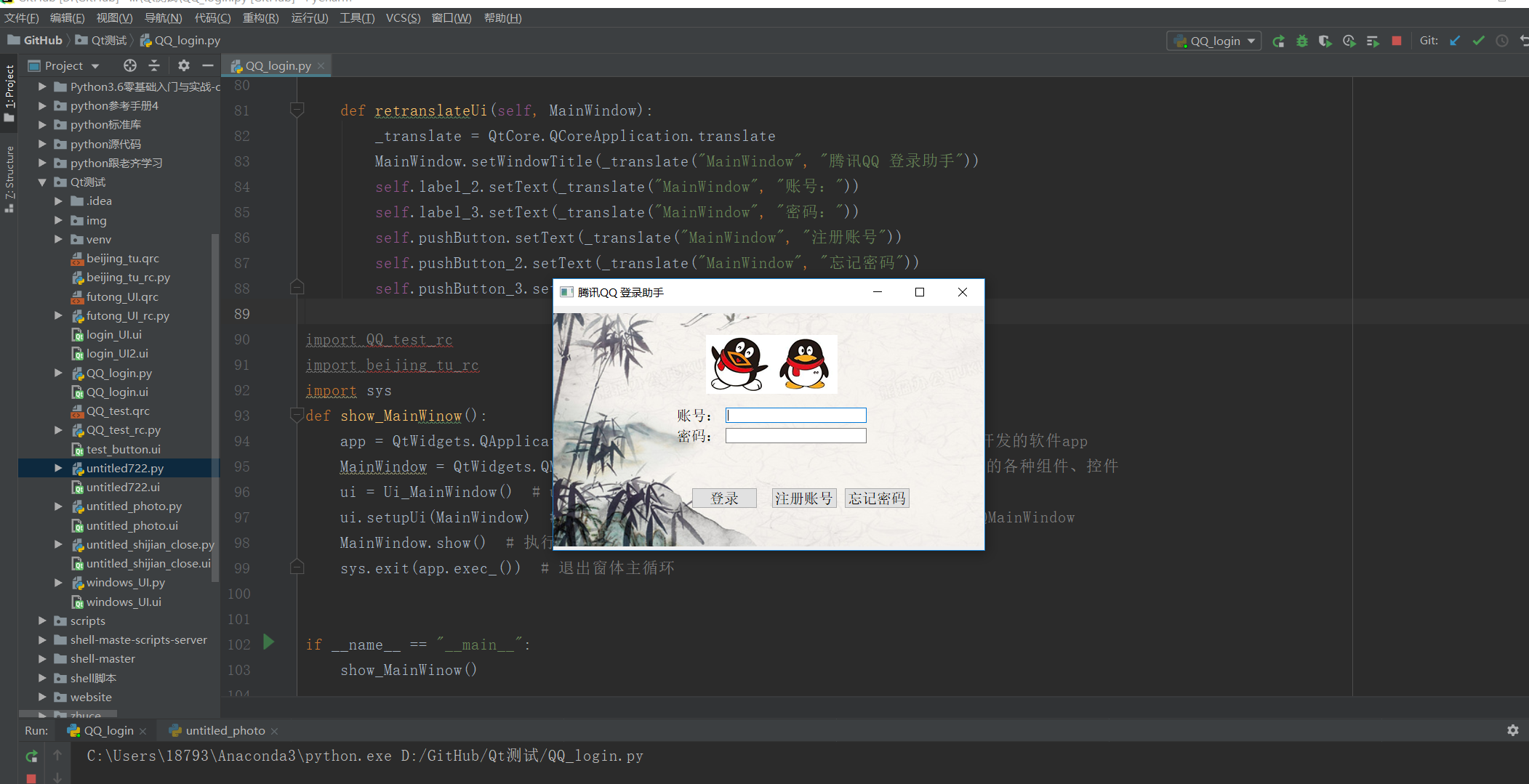Open the 文件(F) menu
The height and width of the screenshot is (784, 1529).
[21, 17]
